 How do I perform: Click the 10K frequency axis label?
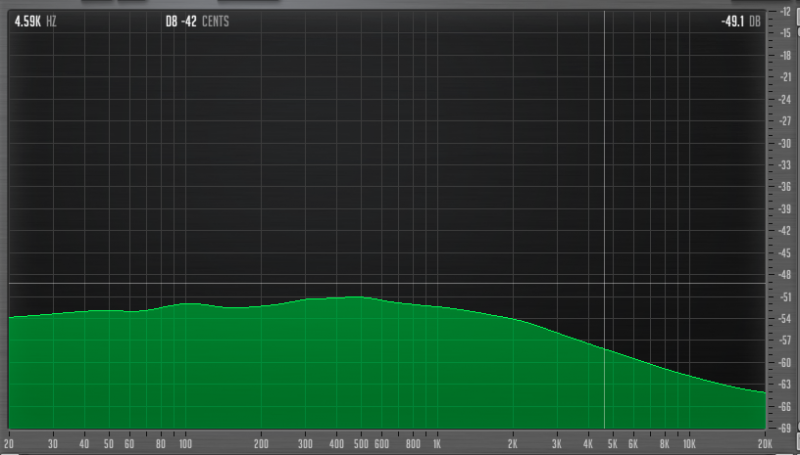click(x=689, y=442)
